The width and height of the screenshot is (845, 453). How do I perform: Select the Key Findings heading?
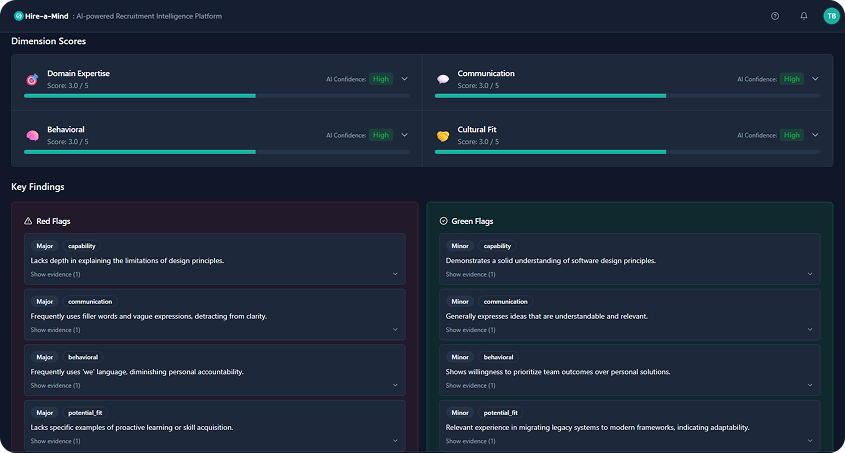38,187
